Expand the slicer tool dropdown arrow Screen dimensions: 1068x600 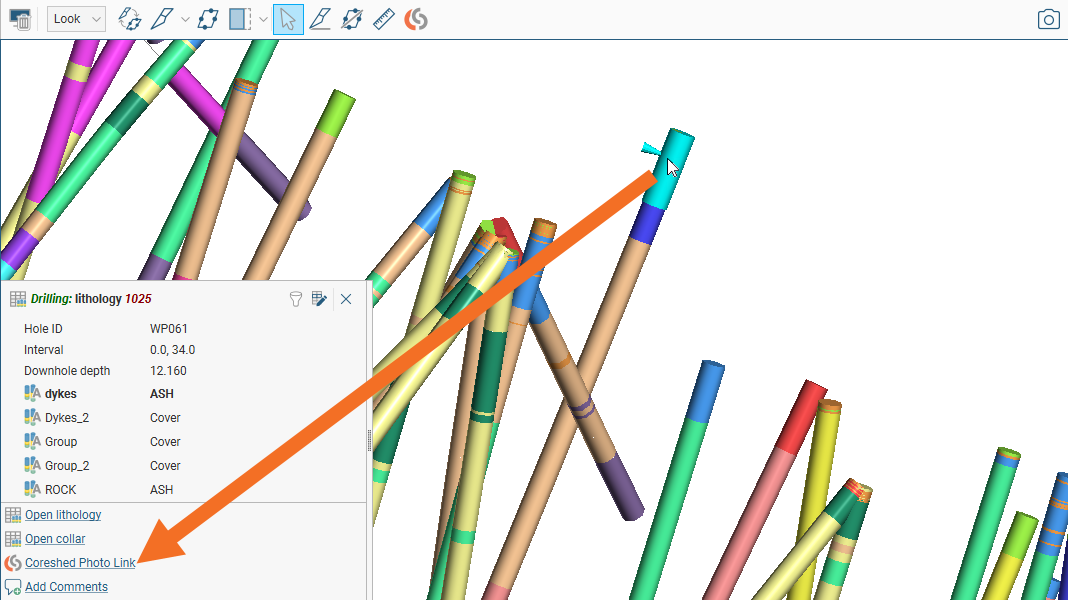point(184,19)
